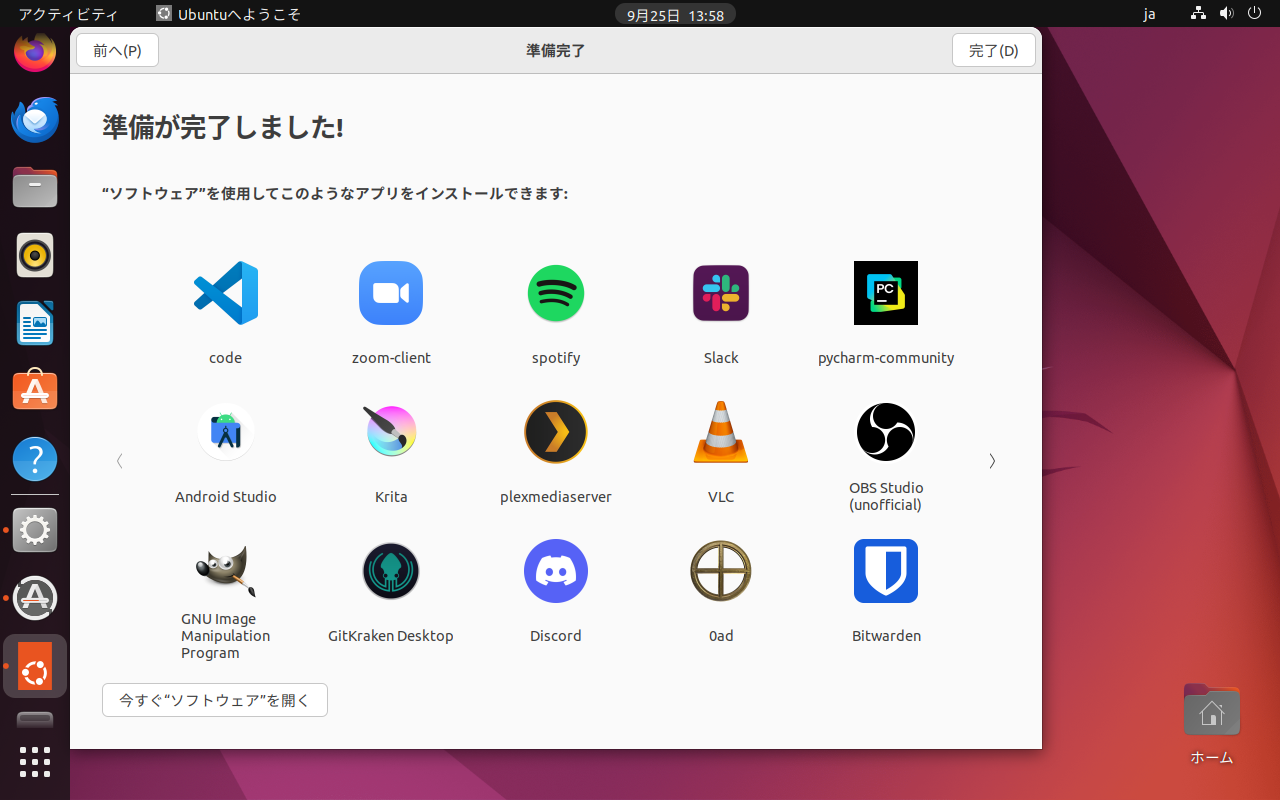Click the OBS Studio icon

(x=886, y=432)
